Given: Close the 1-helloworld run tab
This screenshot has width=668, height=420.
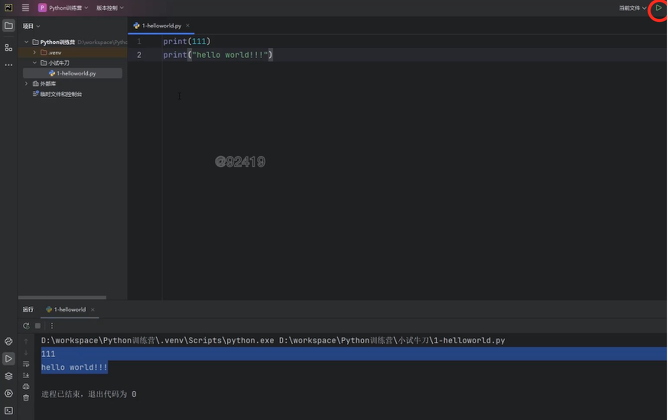Looking at the screenshot, I should click(x=92, y=310).
